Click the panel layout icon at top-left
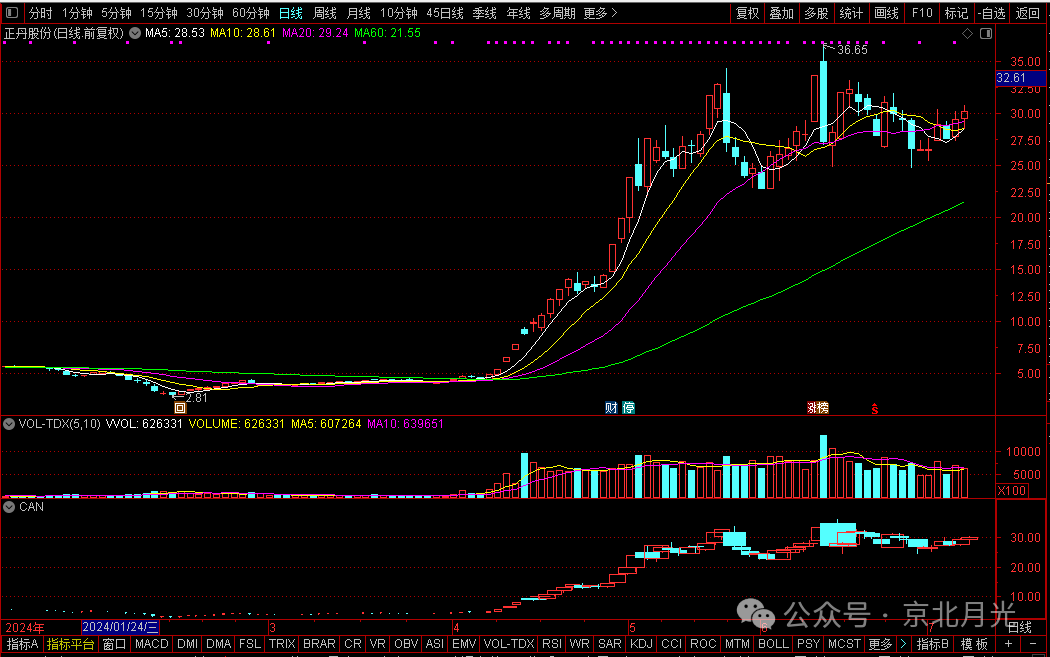The height and width of the screenshot is (657, 1050). pos(11,13)
